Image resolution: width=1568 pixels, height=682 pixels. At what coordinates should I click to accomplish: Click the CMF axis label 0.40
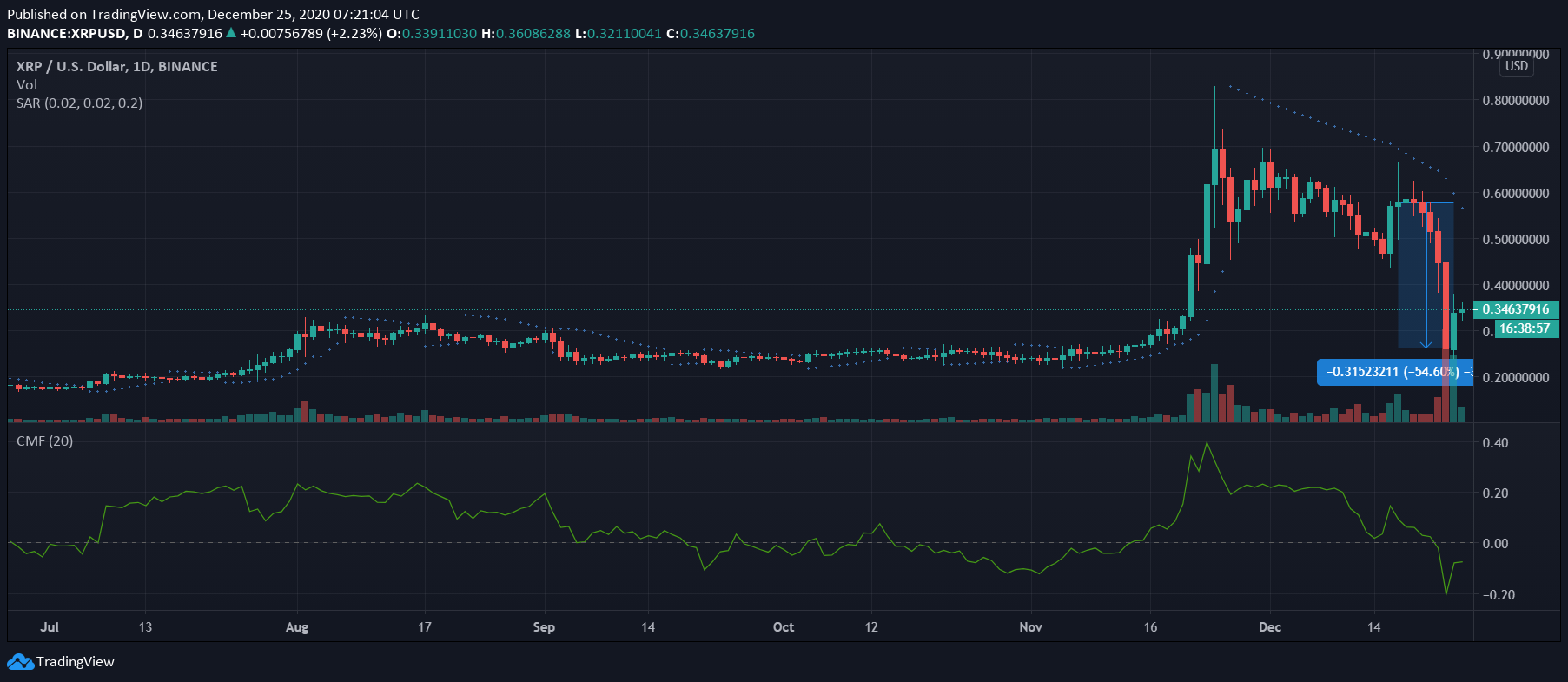[1495, 443]
